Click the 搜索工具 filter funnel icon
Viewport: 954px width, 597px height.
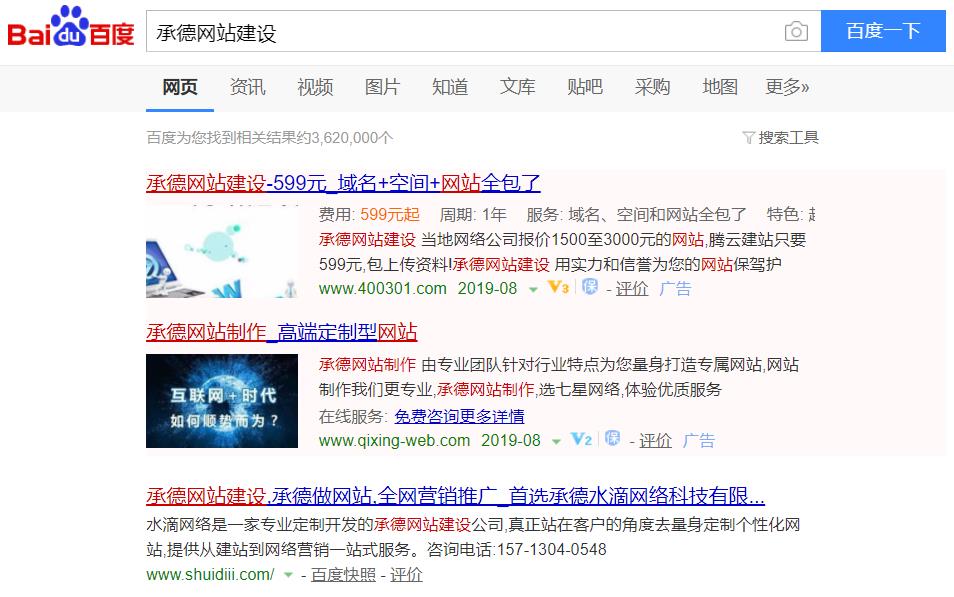(x=749, y=138)
